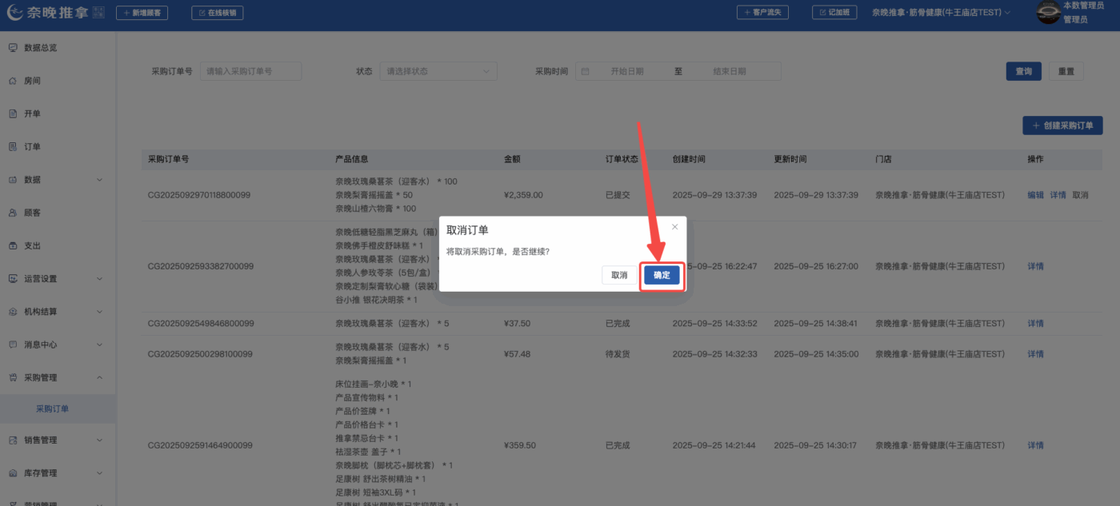
Task: Click the amount ¥359.50
Action: (x=520, y=445)
